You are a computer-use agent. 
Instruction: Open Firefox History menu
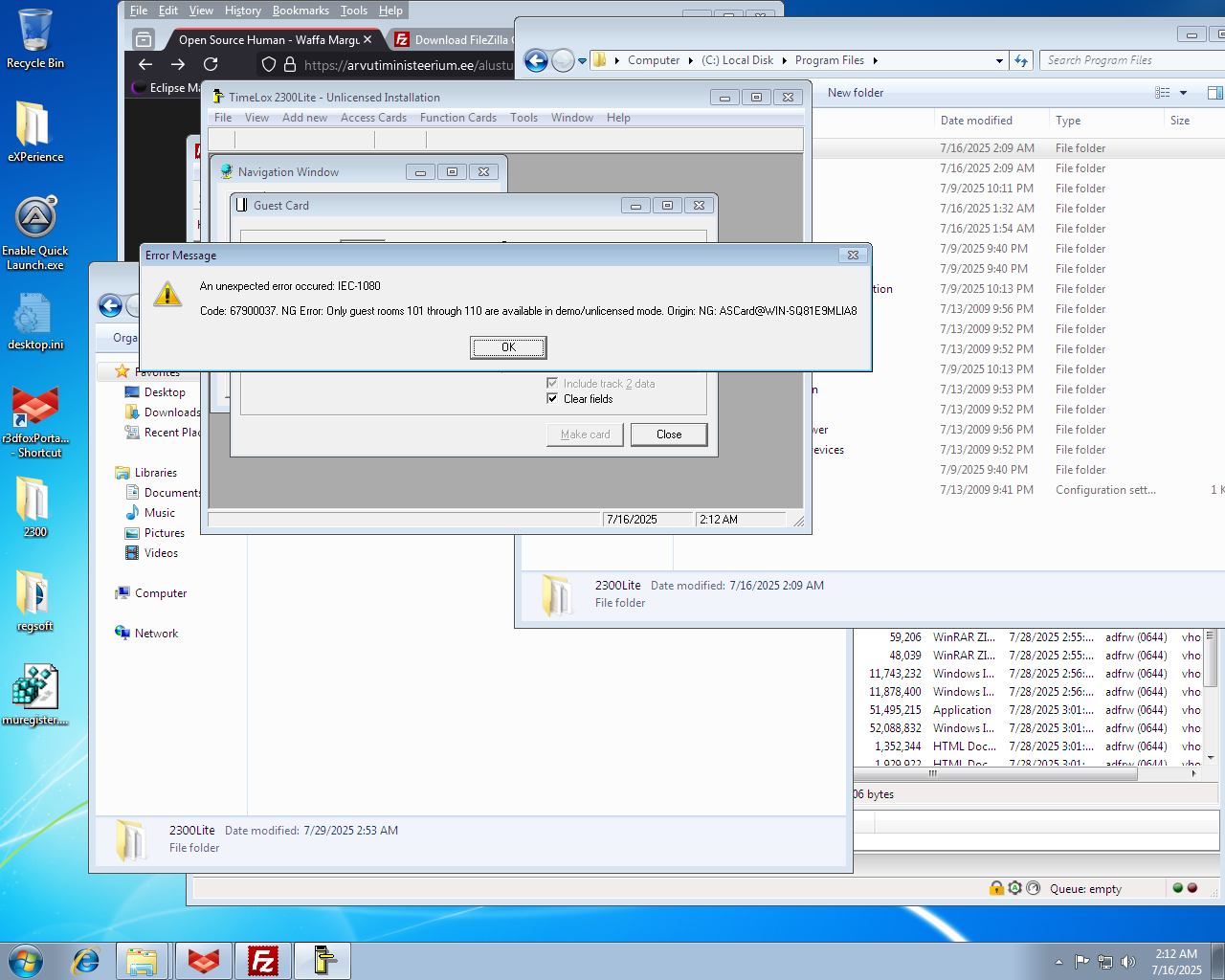tap(243, 11)
